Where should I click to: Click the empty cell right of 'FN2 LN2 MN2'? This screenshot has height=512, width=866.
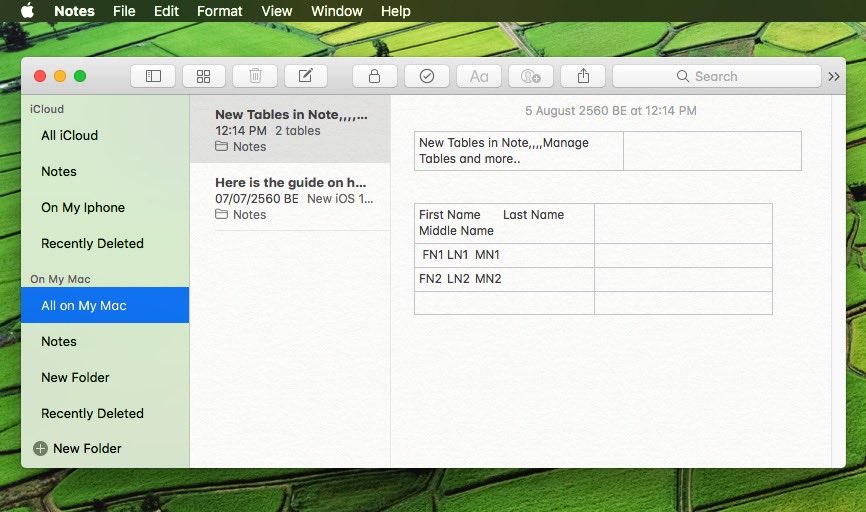[683, 279]
